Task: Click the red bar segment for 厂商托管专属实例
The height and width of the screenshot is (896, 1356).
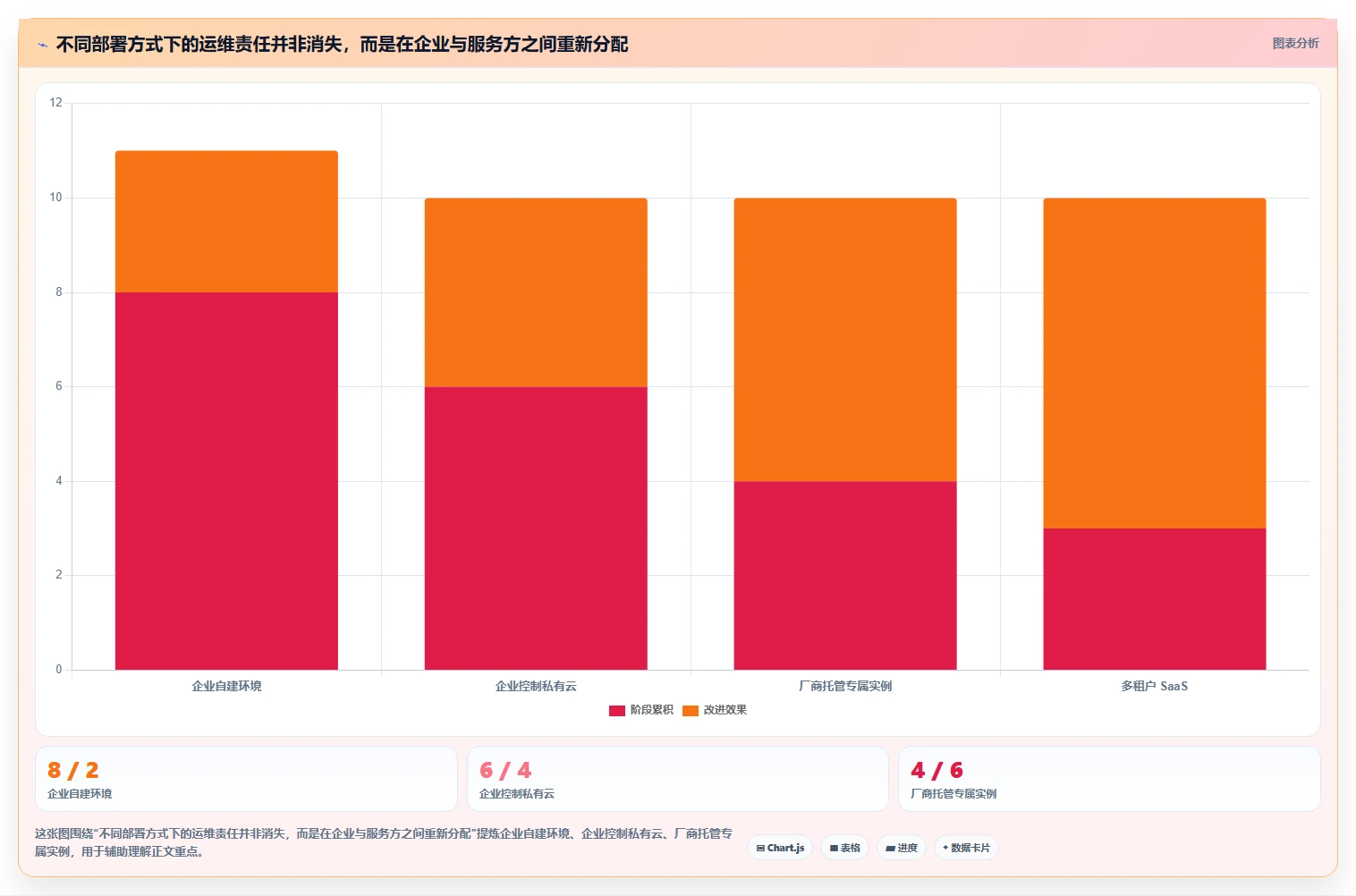Action: pos(845,576)
